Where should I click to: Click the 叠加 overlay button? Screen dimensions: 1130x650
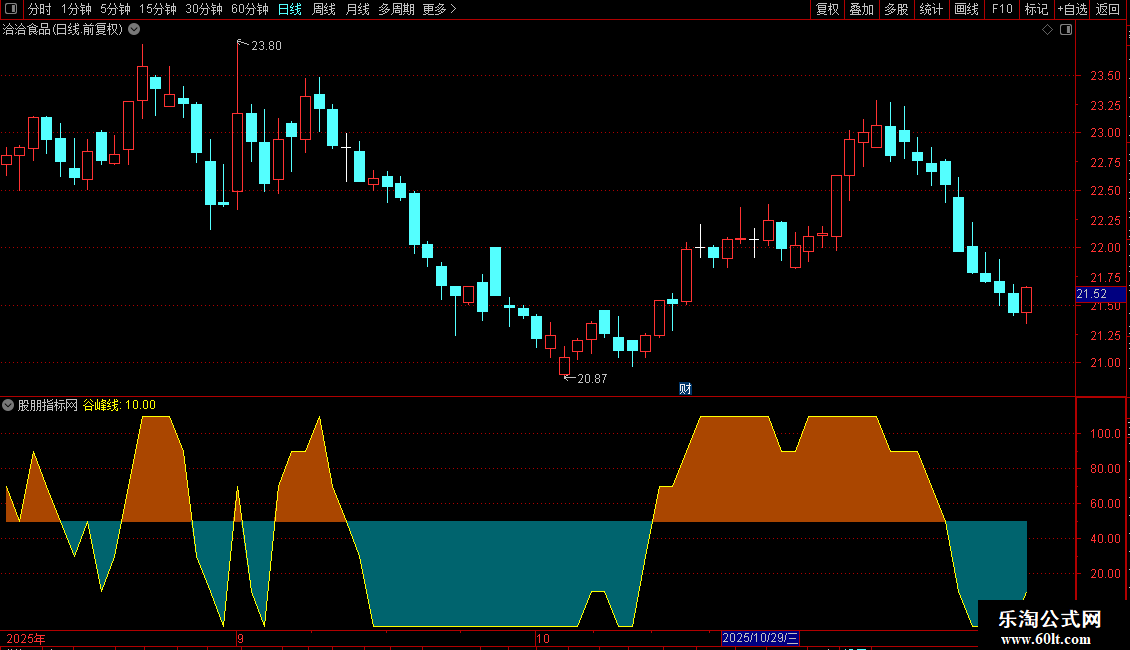pos(861,9)
